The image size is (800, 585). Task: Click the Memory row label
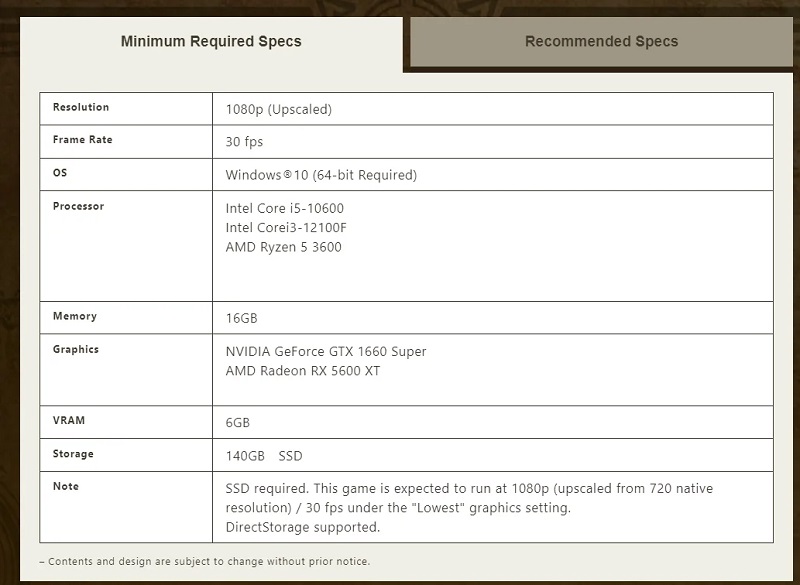(x=75, y=316)
